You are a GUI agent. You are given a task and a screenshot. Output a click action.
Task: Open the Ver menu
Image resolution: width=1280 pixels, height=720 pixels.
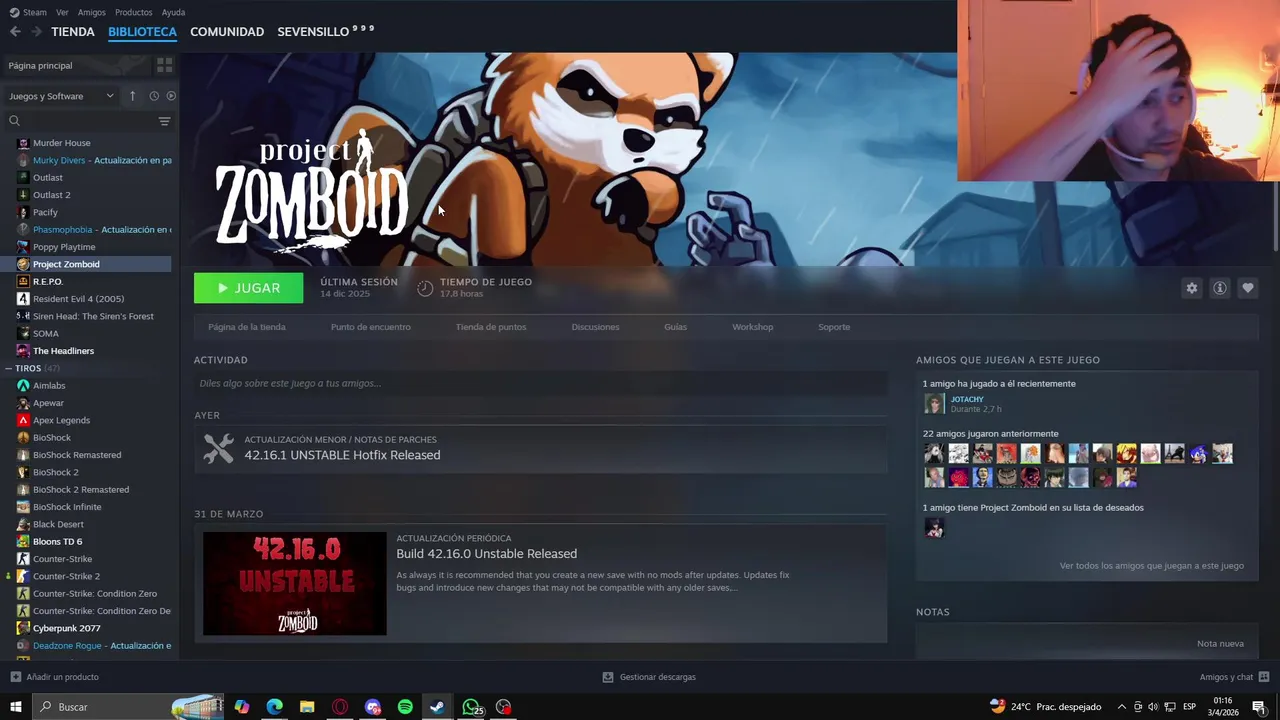pyautogui.click(x=62, y=12)
